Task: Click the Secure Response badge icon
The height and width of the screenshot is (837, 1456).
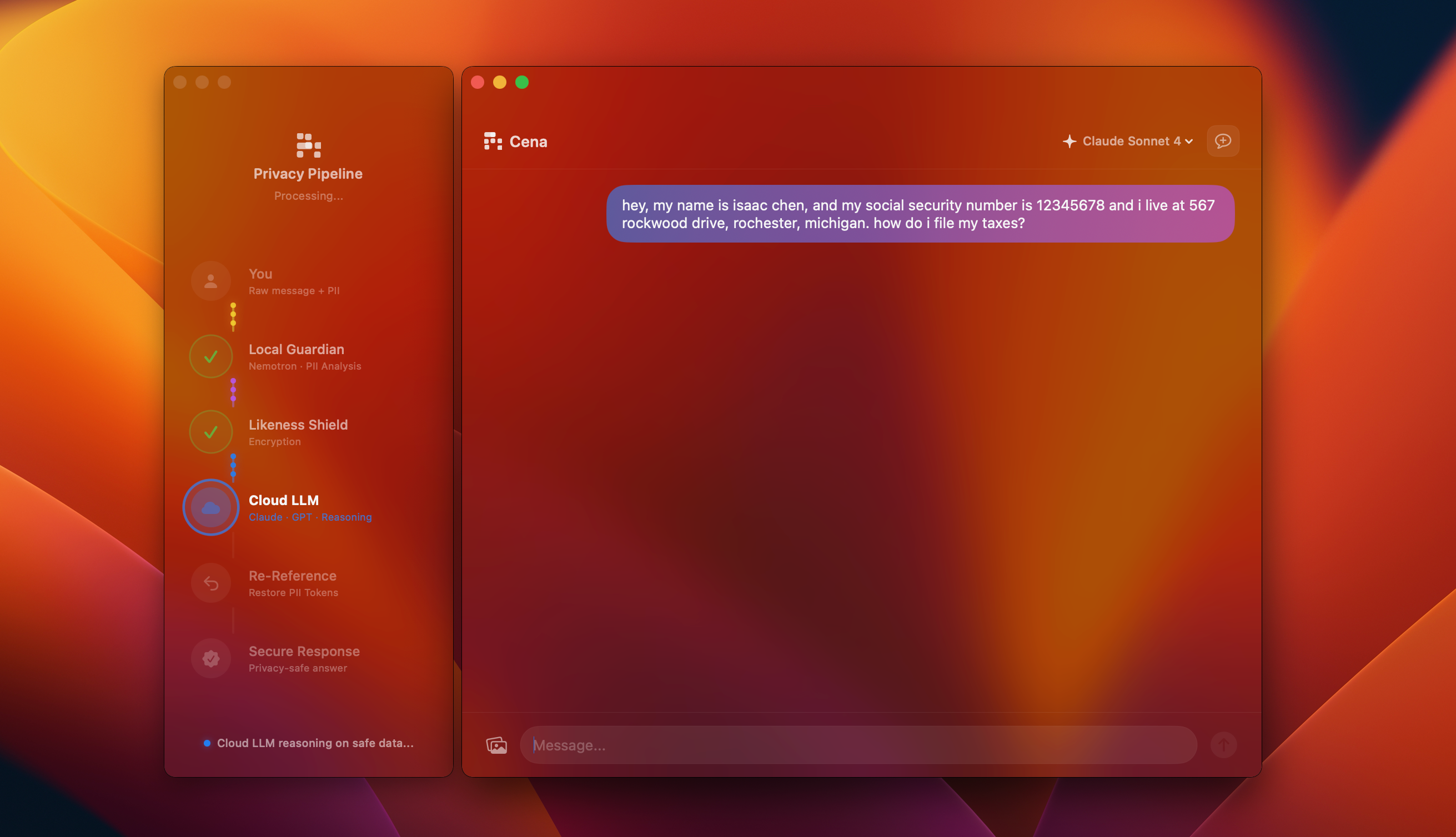Action: [211, 659]
